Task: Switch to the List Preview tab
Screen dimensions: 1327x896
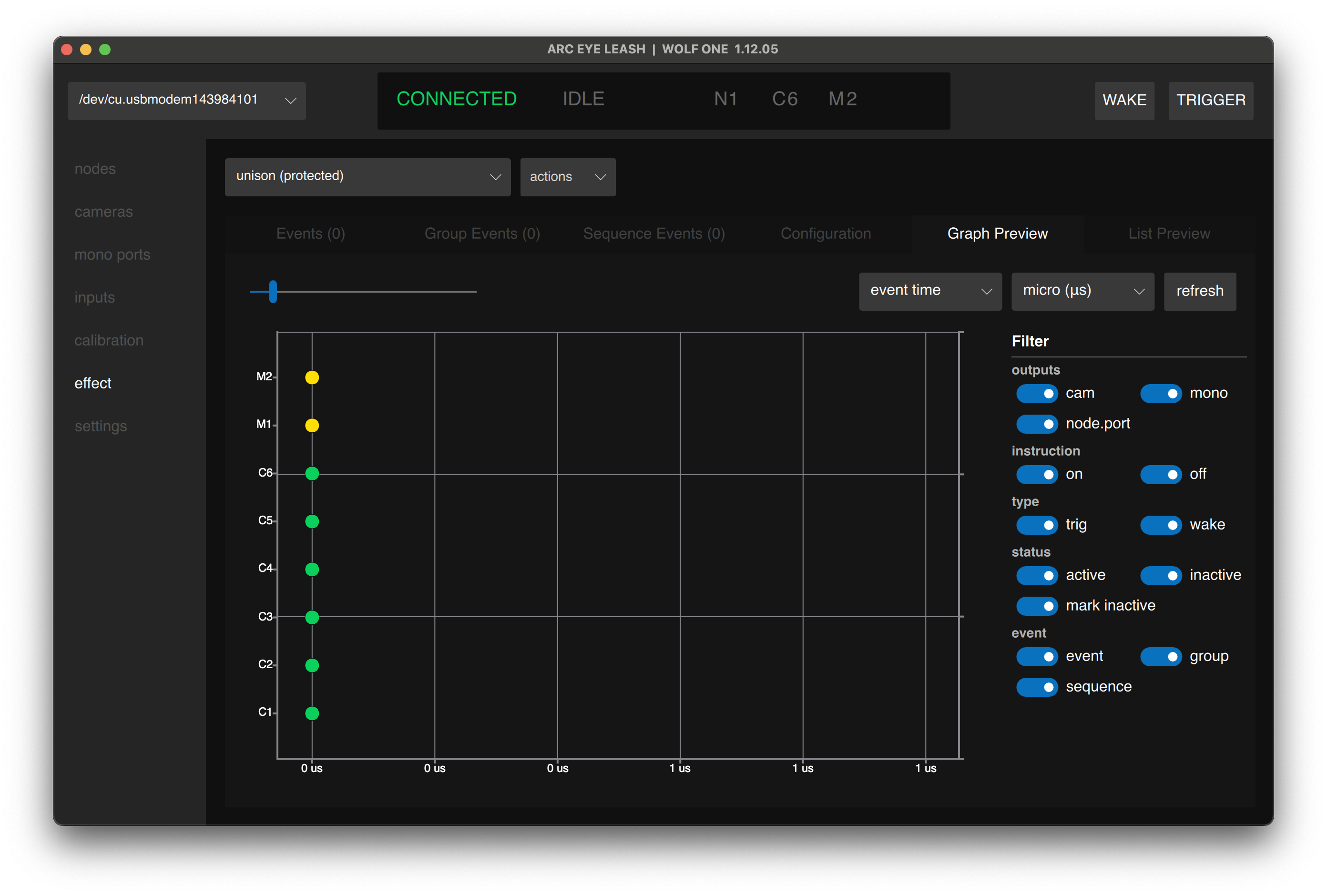Action: coord(1168,234)
